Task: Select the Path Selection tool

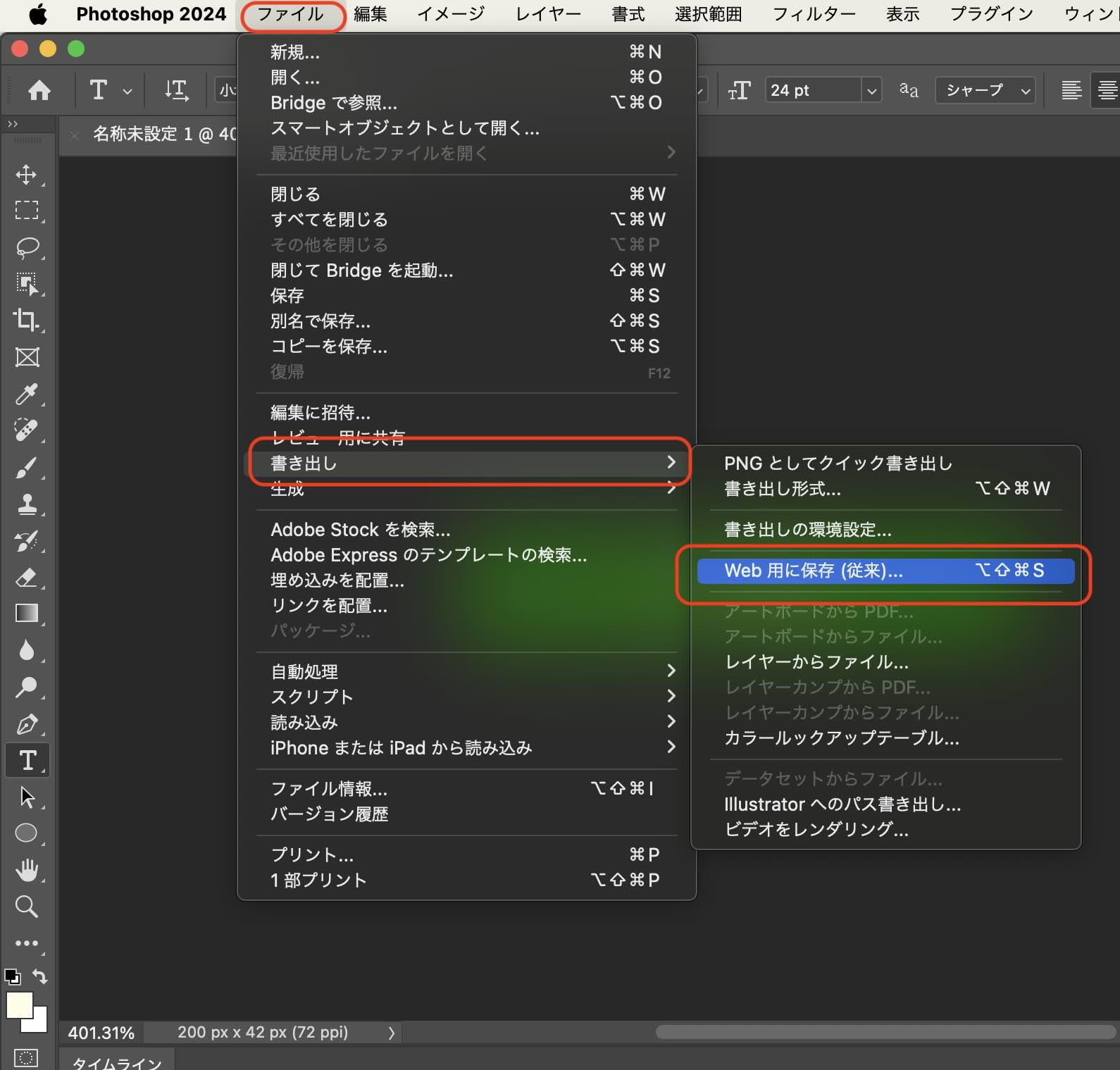Action: 27,797
